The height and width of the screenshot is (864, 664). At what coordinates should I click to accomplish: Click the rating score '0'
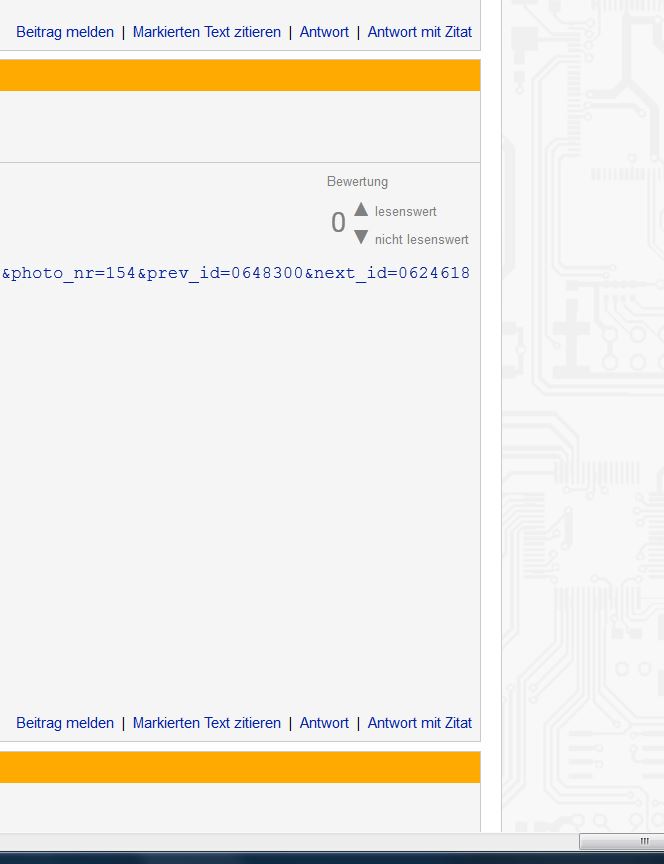pos(338,223)
